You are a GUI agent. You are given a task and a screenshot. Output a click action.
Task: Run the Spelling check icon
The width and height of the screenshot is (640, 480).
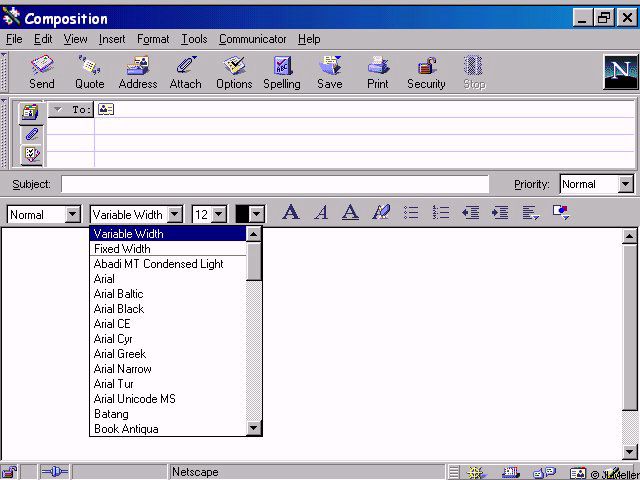(x=282, y=65)
